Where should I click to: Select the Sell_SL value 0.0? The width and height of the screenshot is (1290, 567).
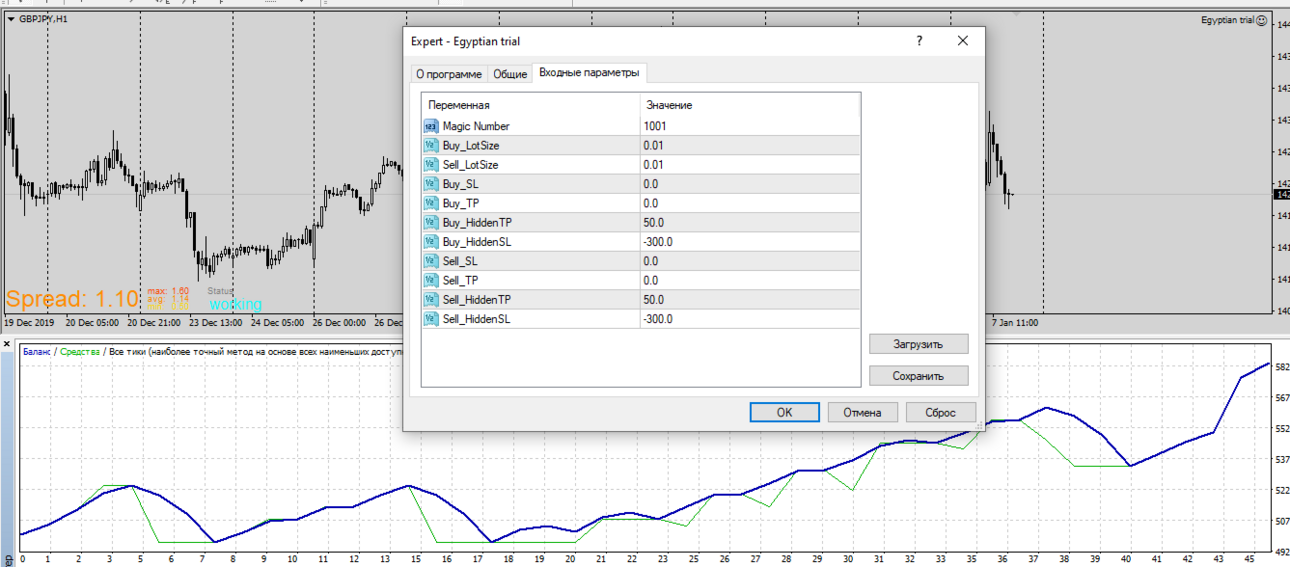tap(651, 261)
